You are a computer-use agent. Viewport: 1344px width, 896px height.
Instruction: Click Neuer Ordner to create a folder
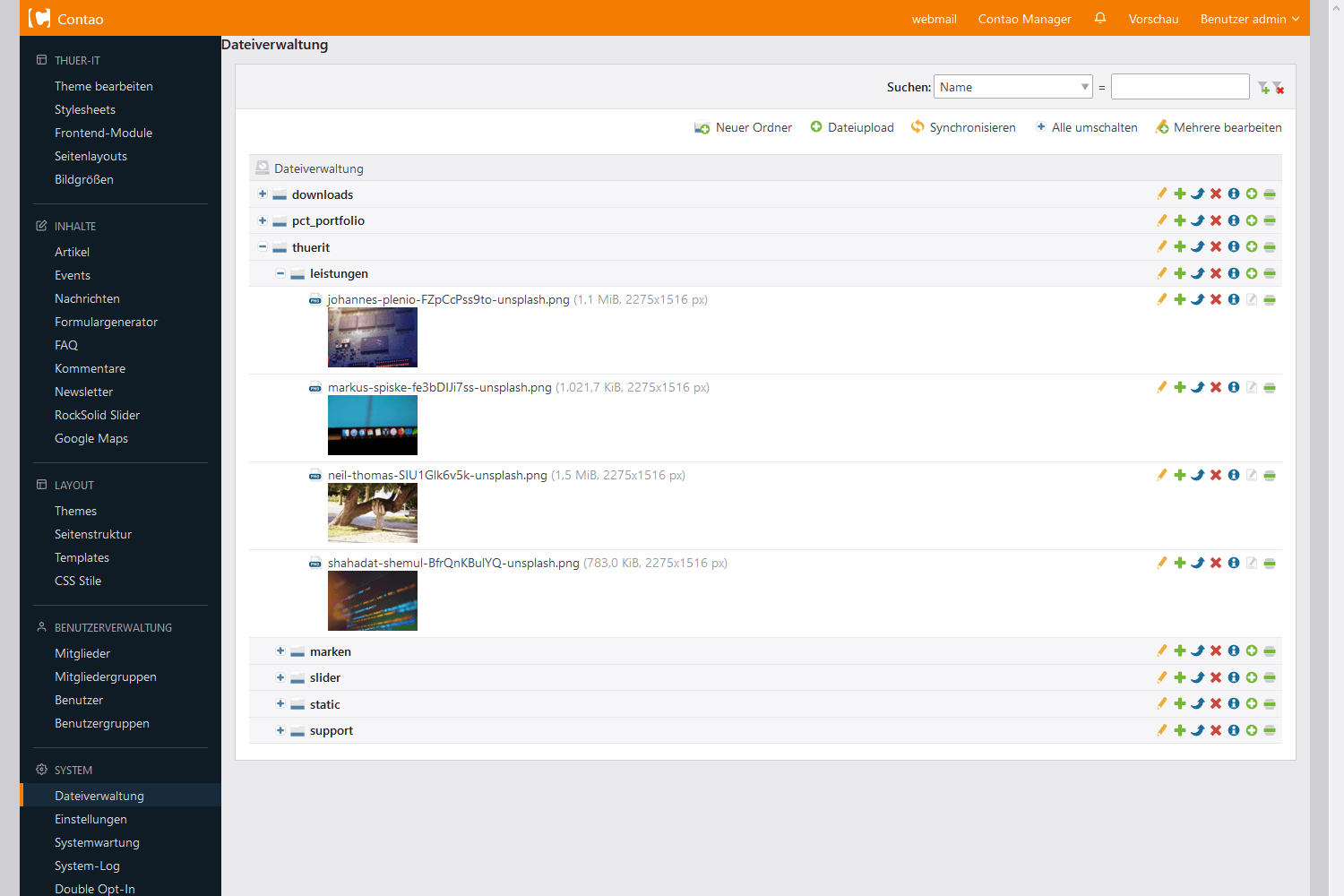pos(743,127)
